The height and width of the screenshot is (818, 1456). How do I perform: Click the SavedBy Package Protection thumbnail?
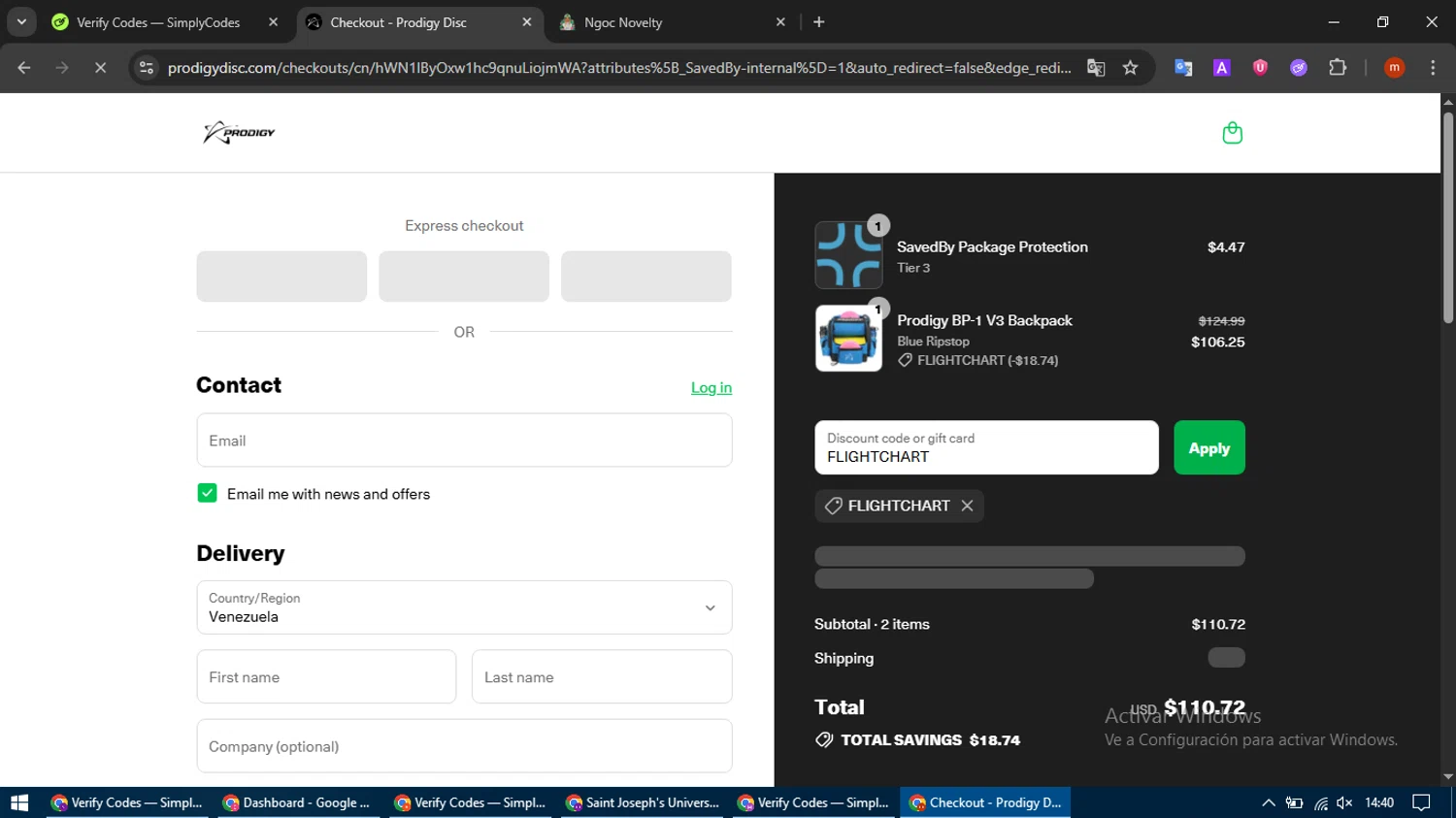848,255
